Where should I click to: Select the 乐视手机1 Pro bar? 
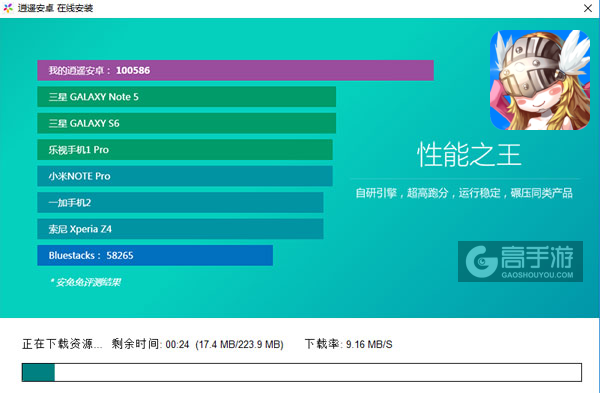point(185,150)
